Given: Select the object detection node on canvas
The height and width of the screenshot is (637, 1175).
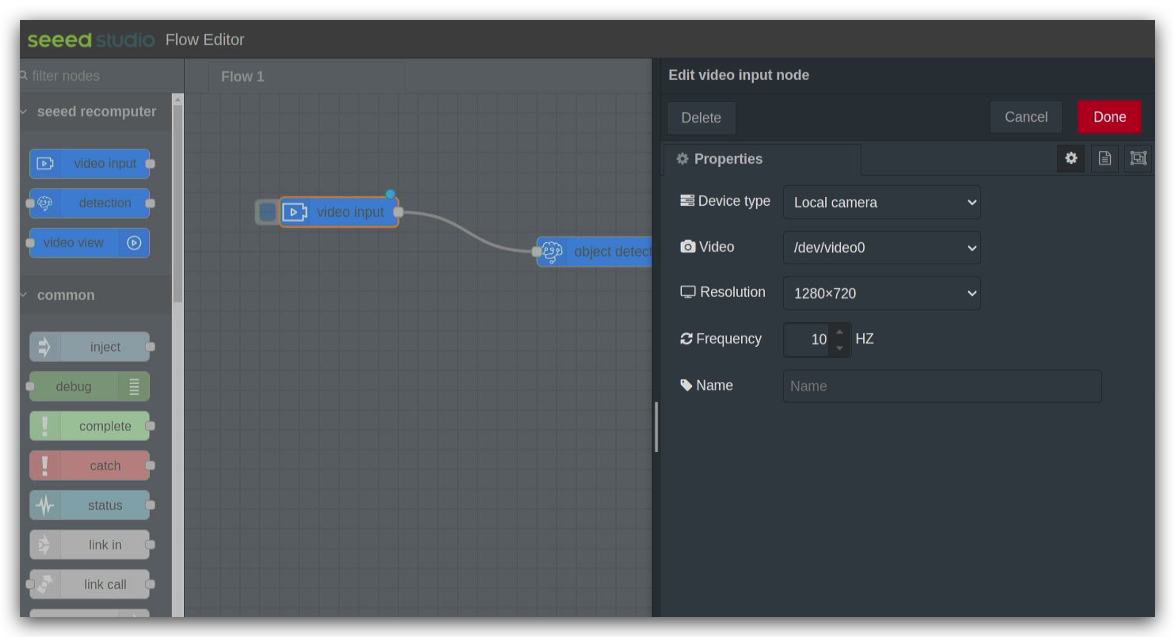Looking at the screenshot, I should 595,252.
